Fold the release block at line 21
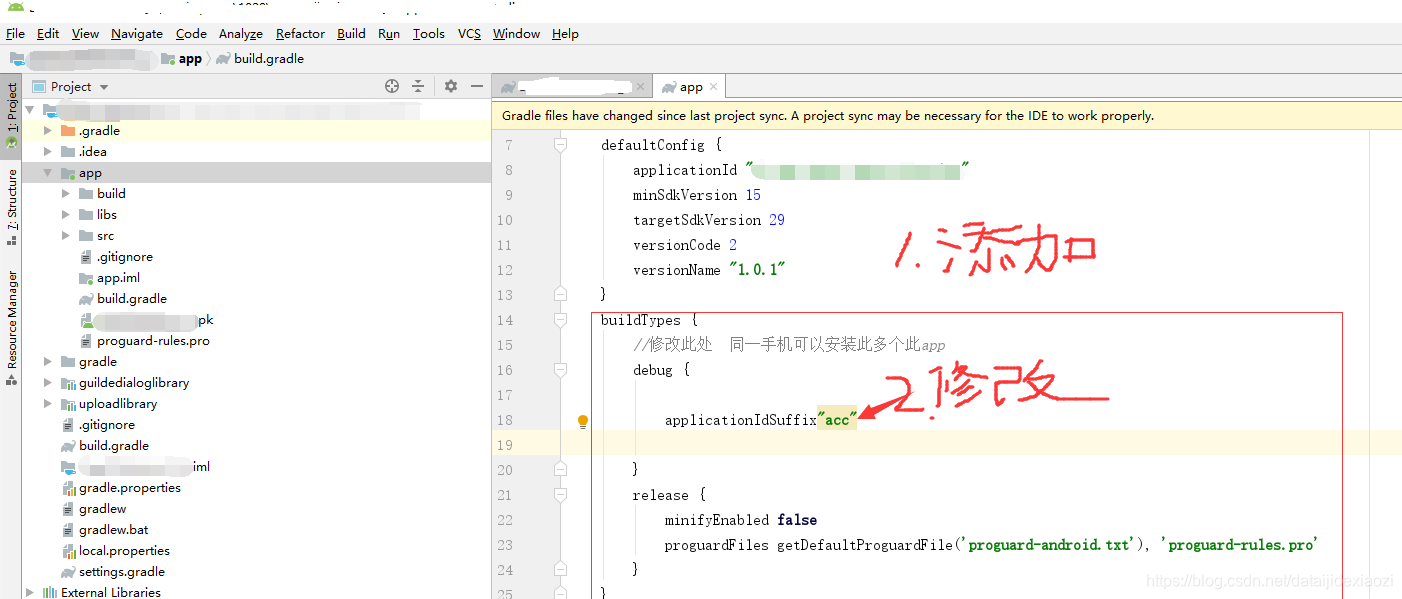The width and height of the screenshot is (1402, 599). (x=560, y=495)
